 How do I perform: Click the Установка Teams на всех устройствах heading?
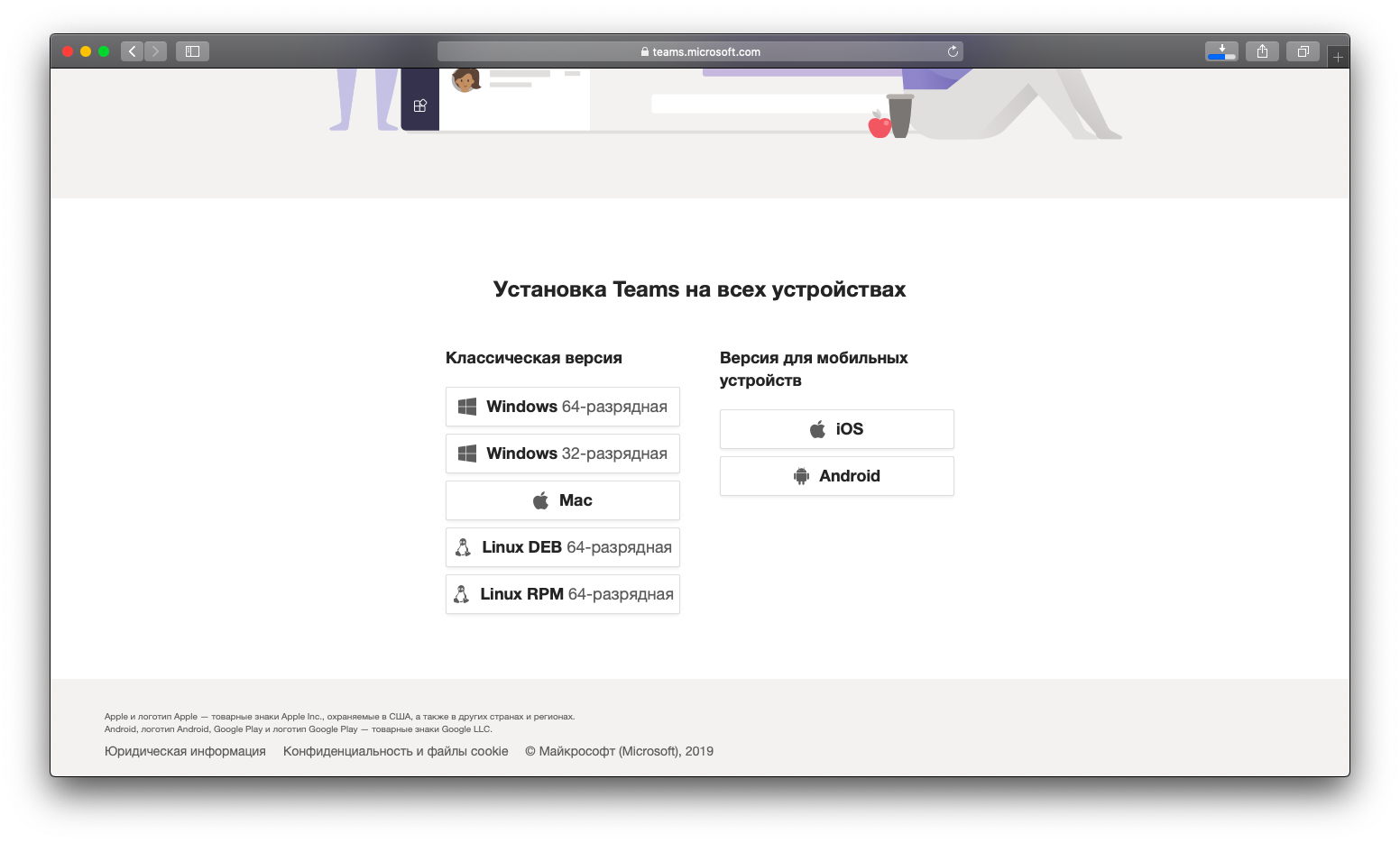coord(700,289)
